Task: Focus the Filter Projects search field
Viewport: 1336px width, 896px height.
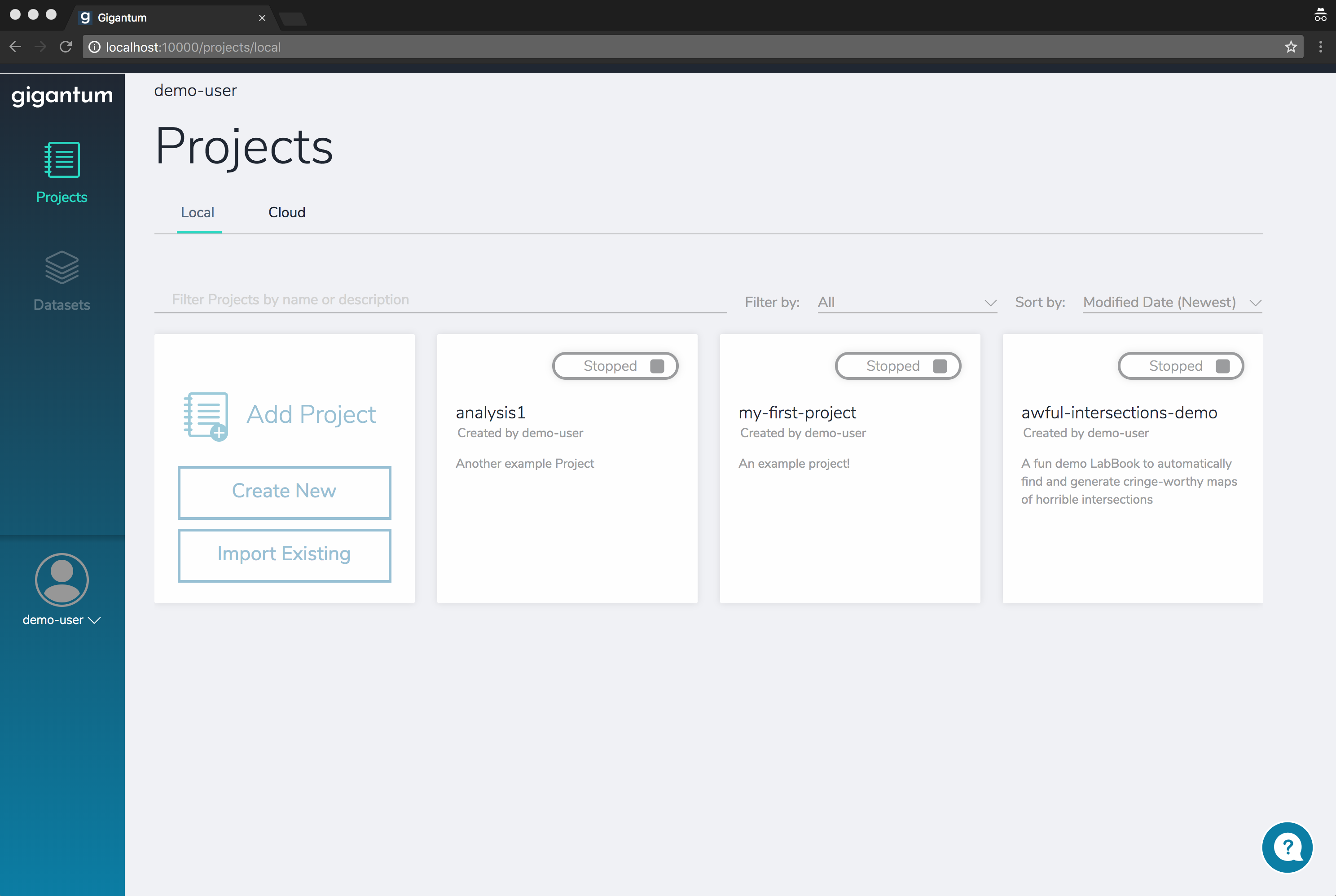Action: pyautogui.click(x=440, y=300)
